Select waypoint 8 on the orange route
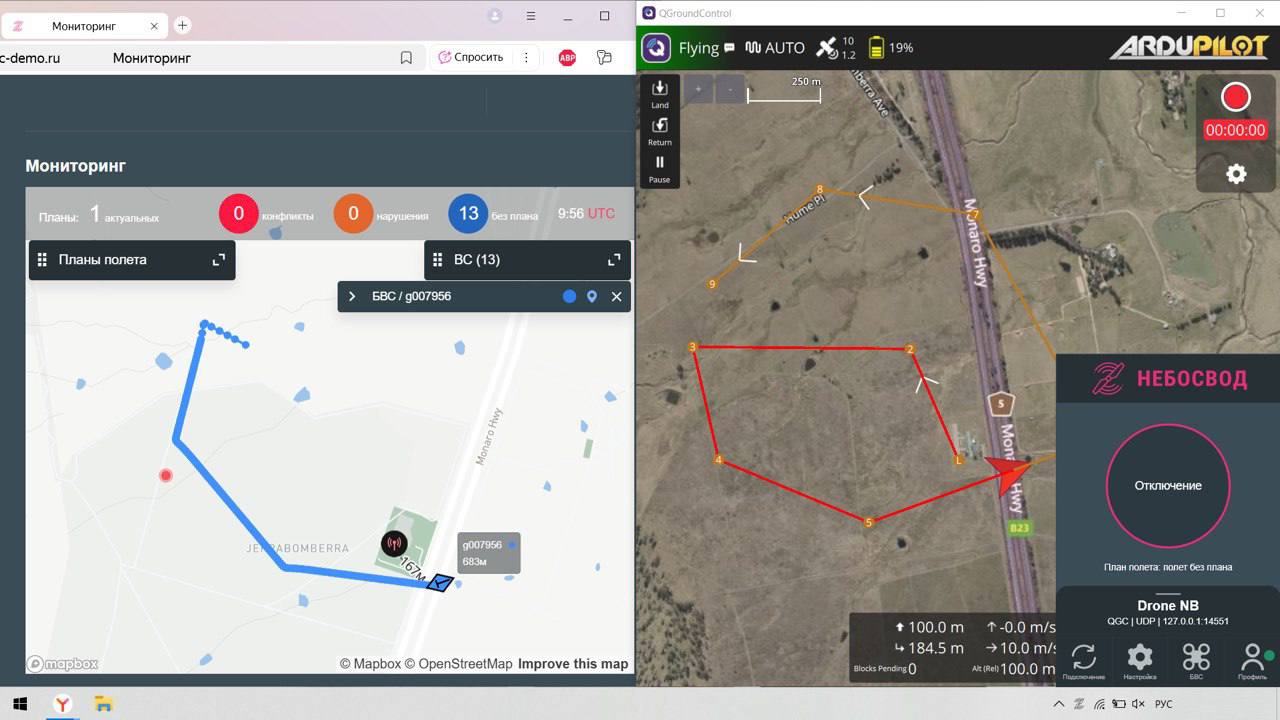This screenshot has width=1280, height=720. tap(820, 189)
